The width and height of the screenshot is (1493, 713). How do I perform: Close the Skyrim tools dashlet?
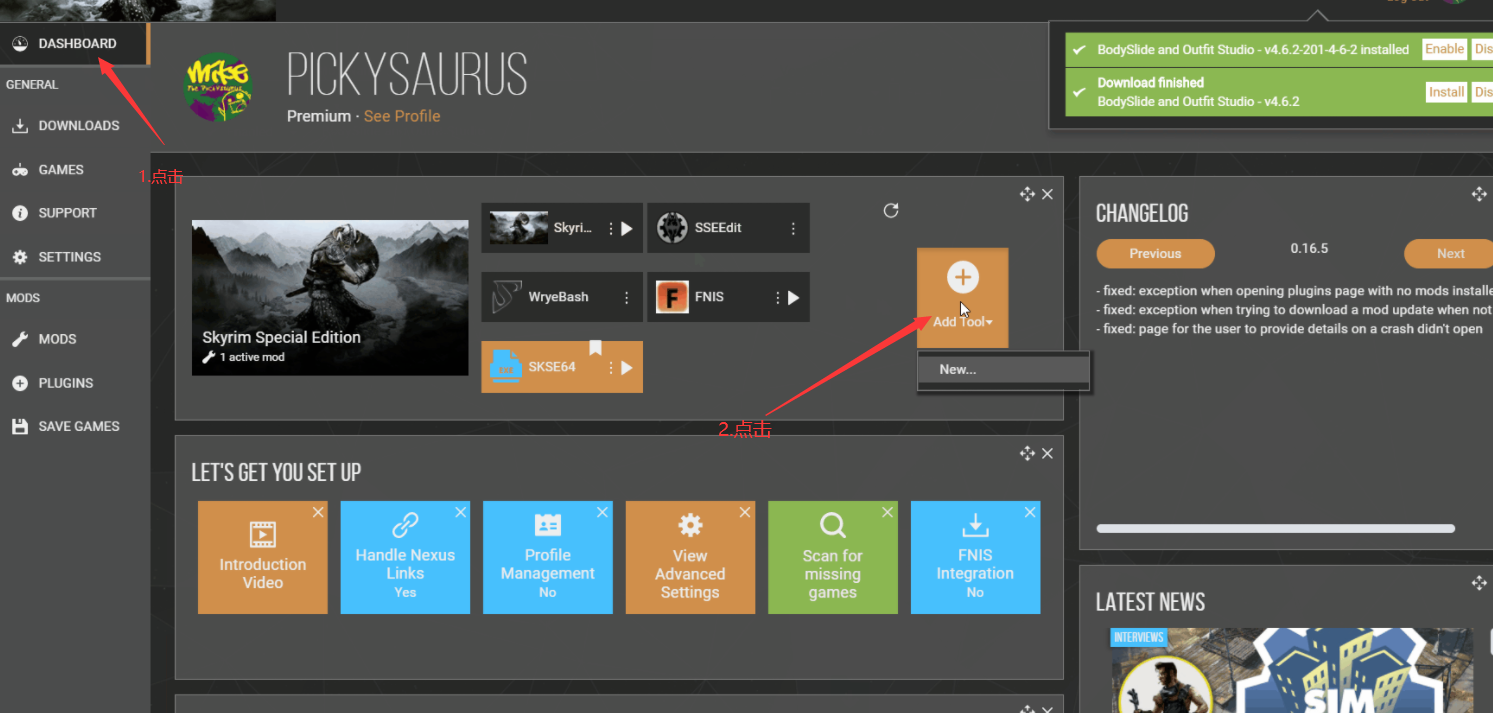[x=1047, y=194]
